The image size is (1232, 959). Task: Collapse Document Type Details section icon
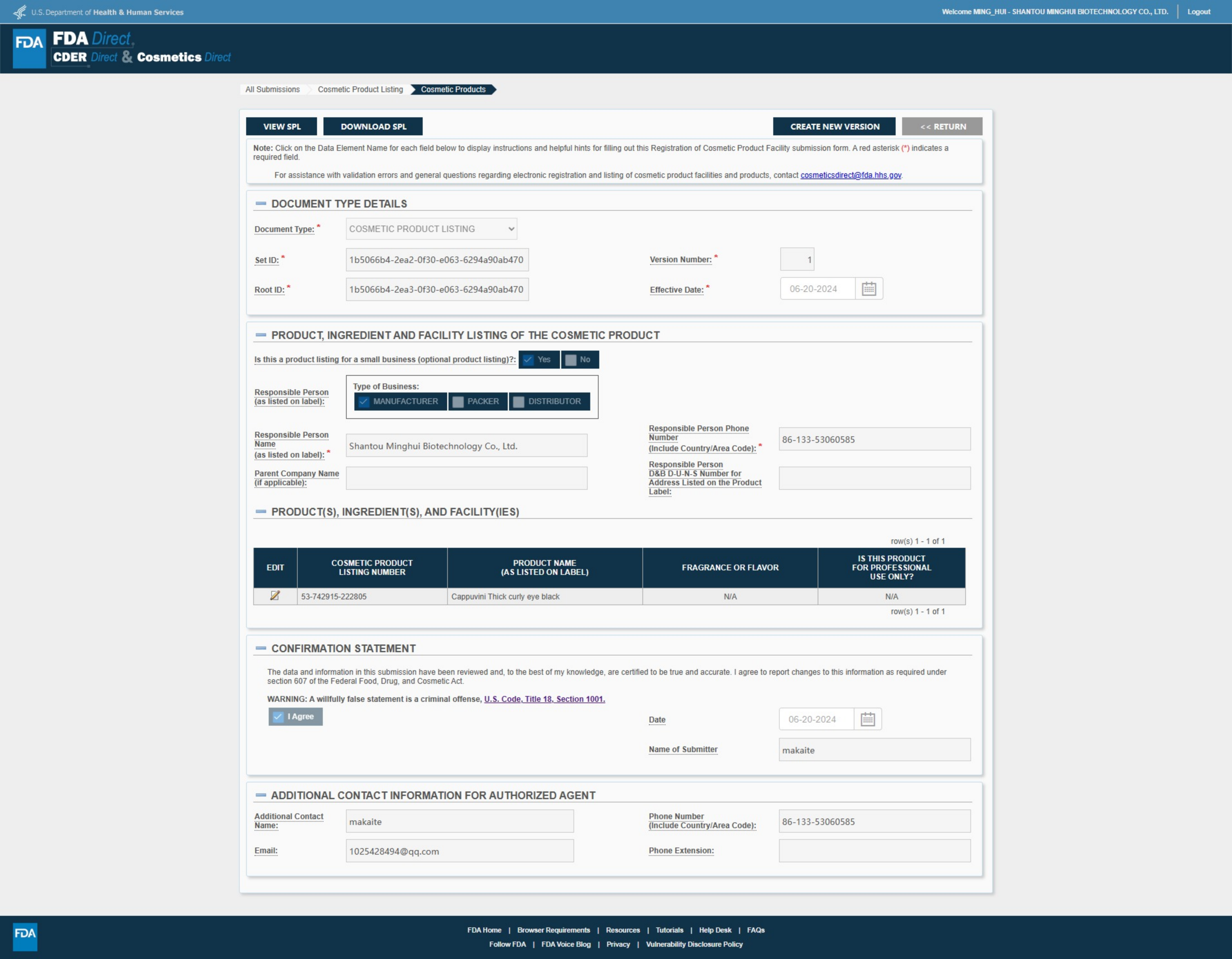pos(261,204)
